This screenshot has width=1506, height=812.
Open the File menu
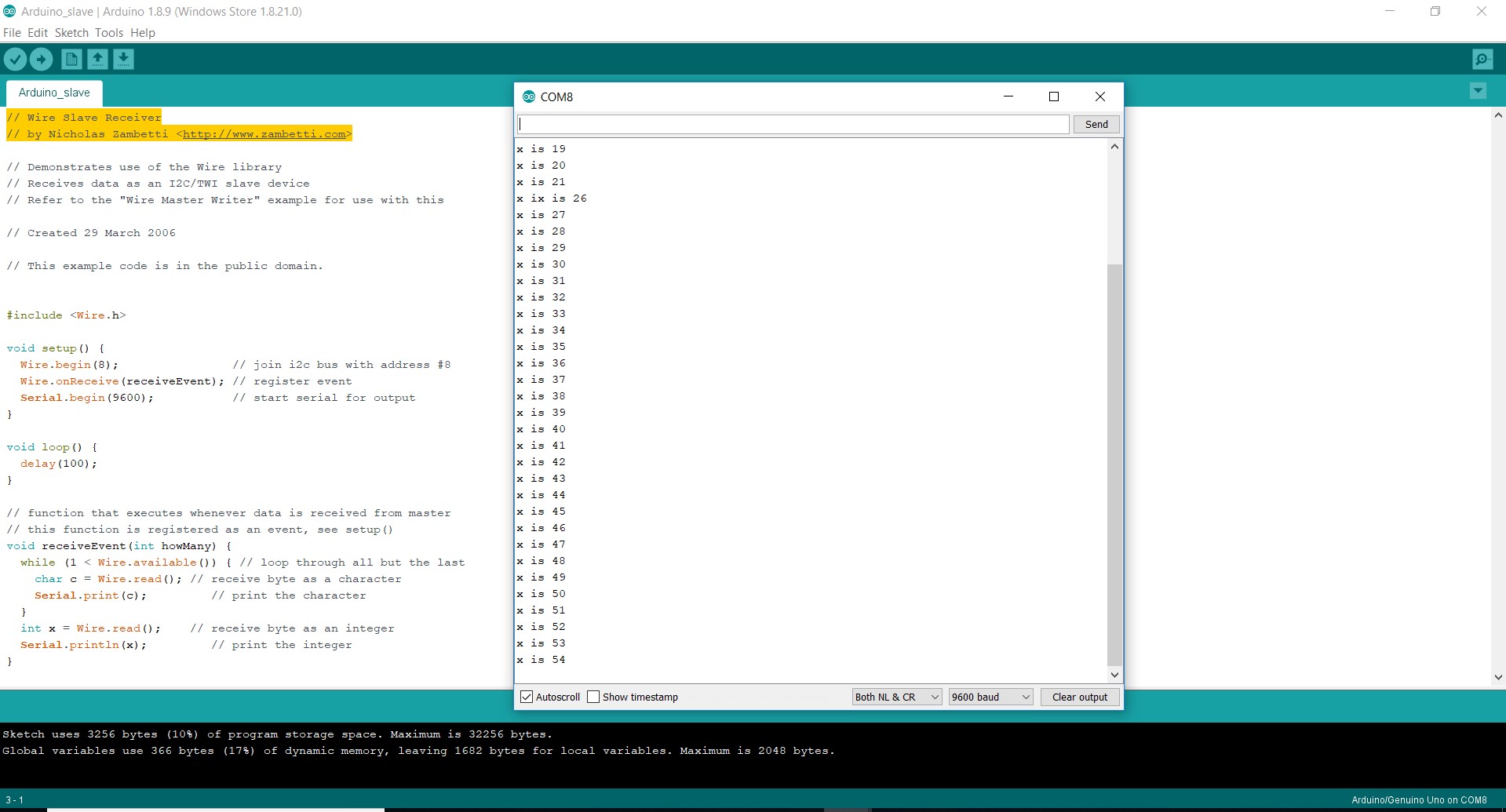(12, 33)
